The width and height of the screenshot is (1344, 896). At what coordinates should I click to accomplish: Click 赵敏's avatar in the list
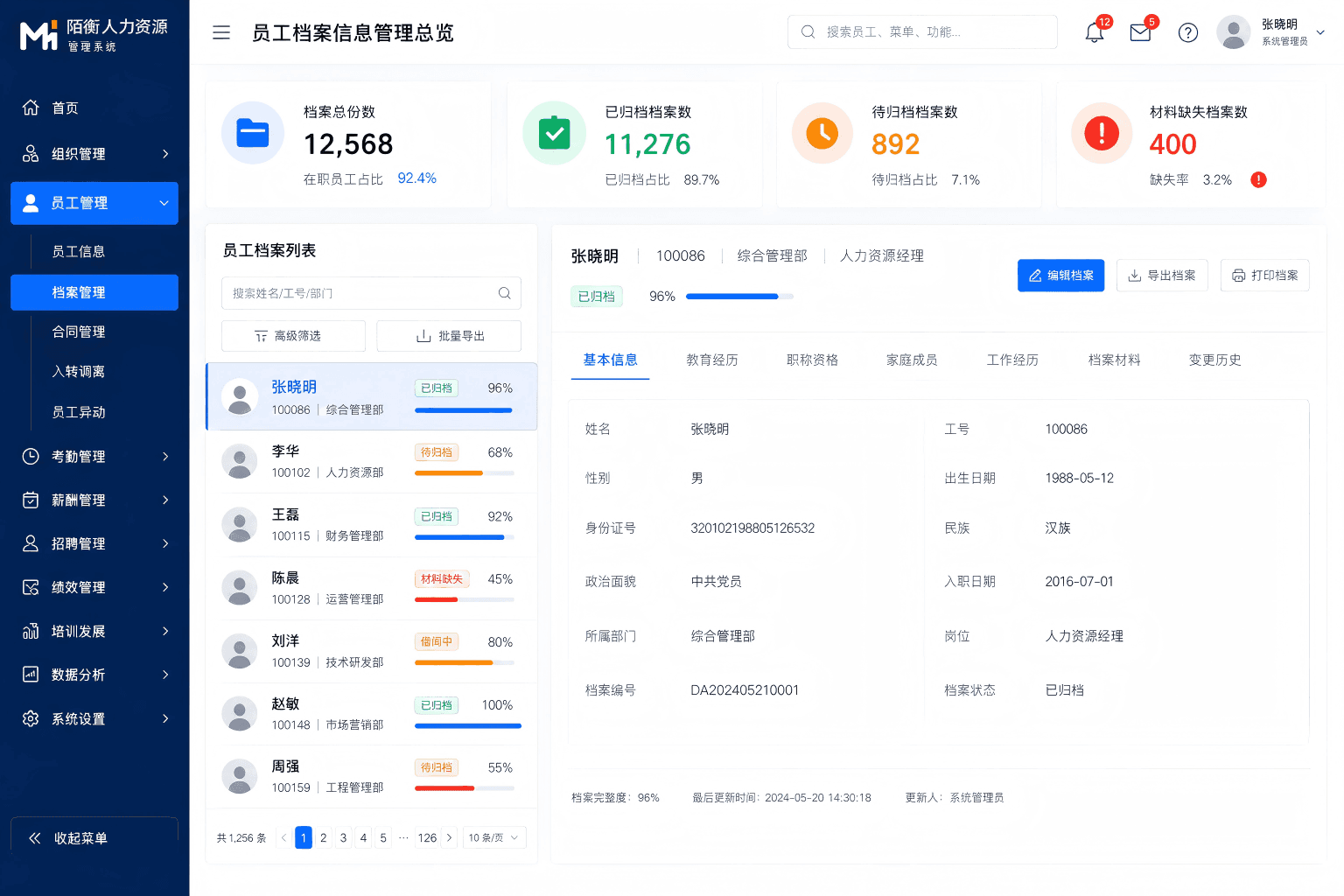tap(240, 714)
